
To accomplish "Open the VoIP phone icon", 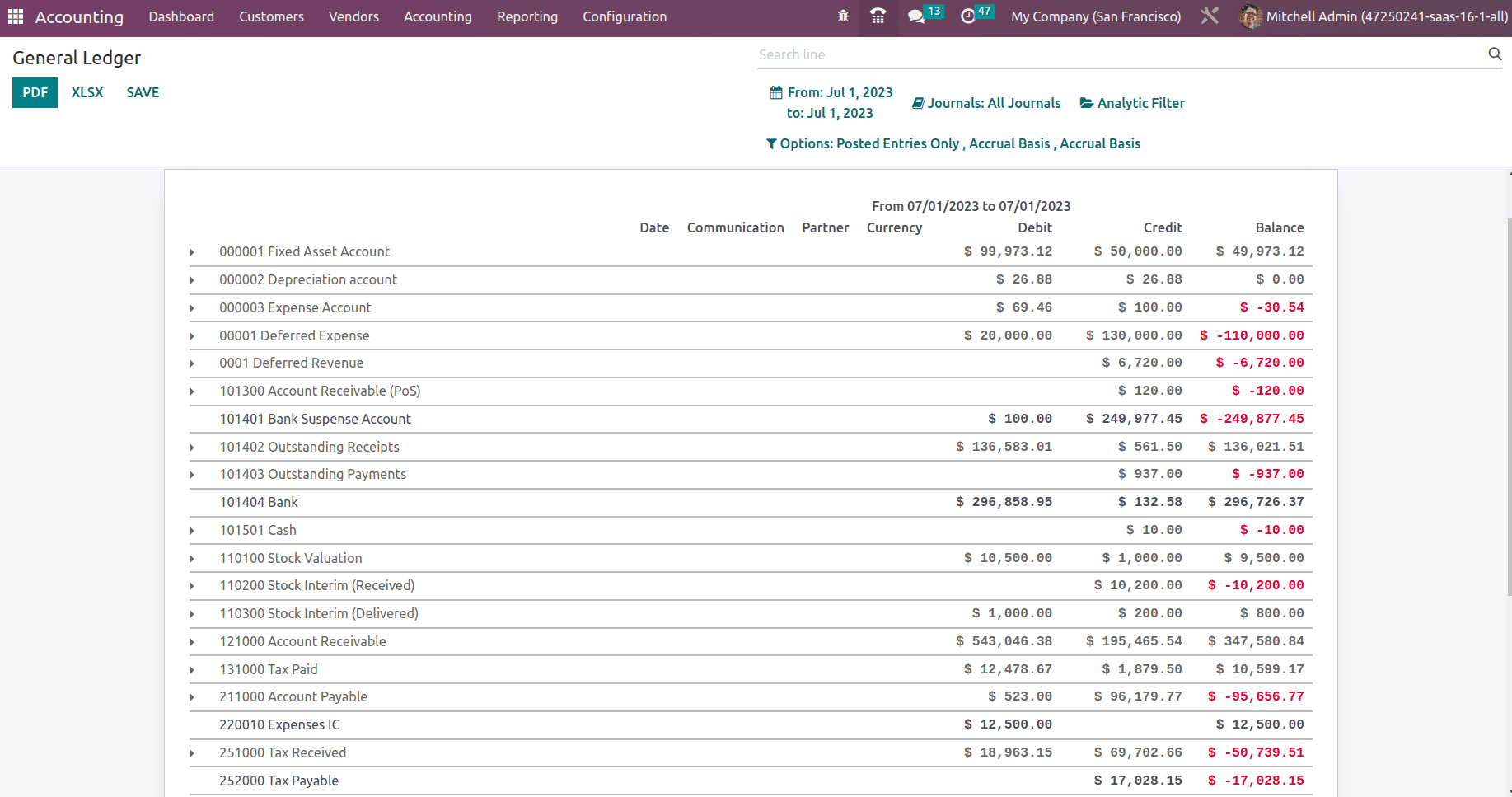I will tap(878, 16).
